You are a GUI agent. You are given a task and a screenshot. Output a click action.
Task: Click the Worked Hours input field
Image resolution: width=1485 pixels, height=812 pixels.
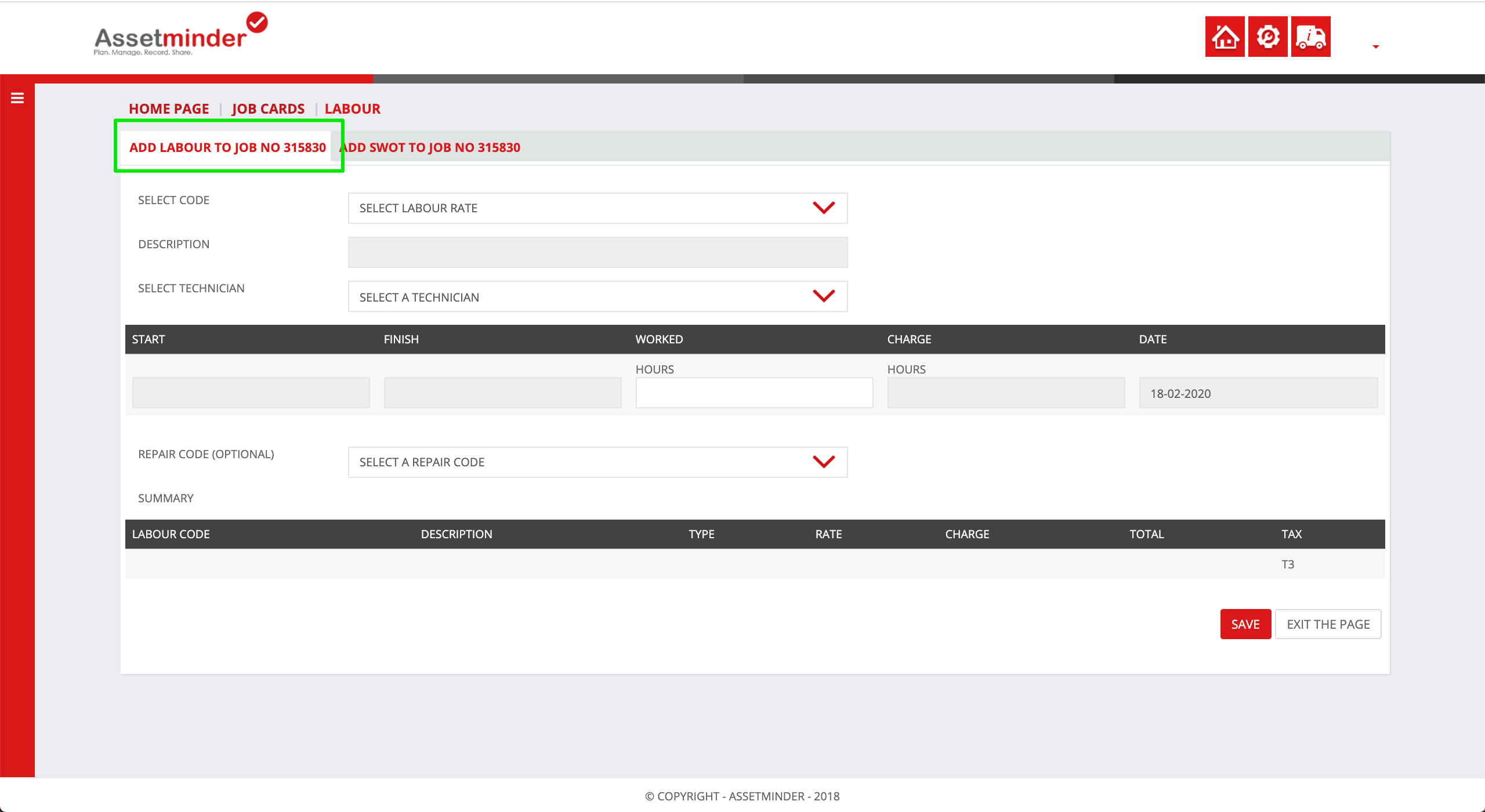click(x=754, y=393)
